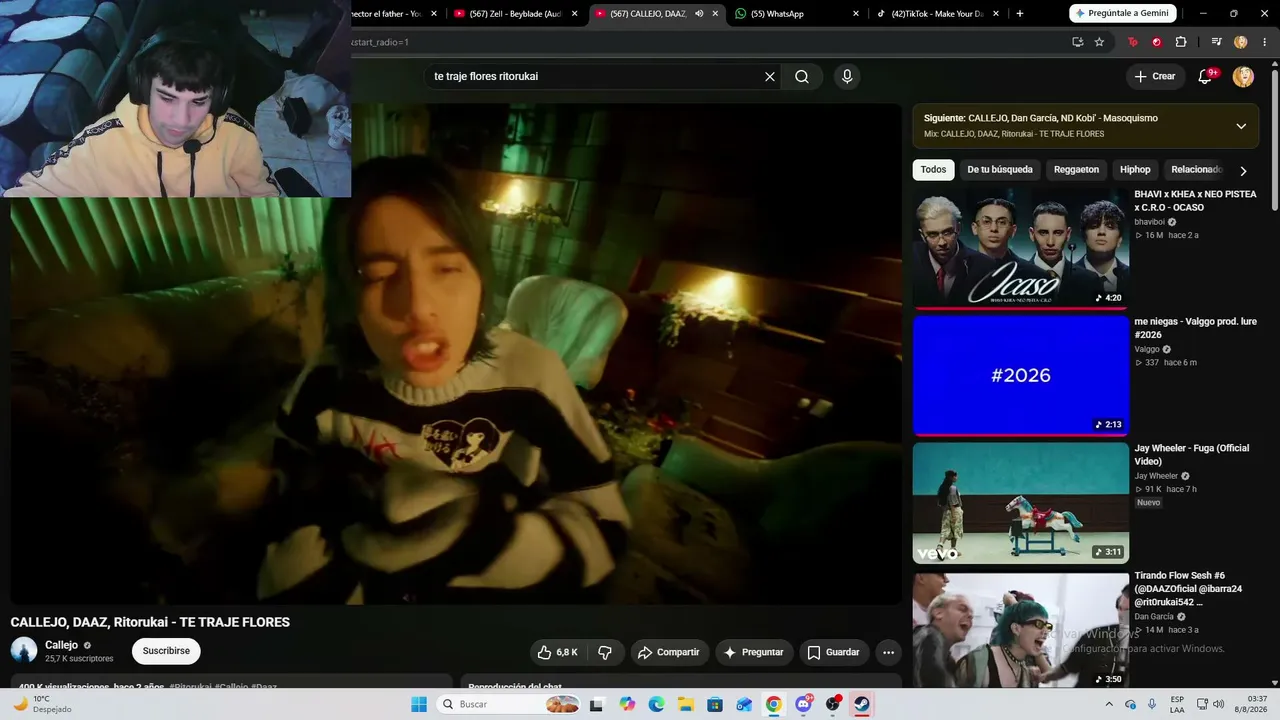Open the YouTube account avatar menu
Image resolution: width=1280 pixels, height=720 pixels.
click(1243, 77)
